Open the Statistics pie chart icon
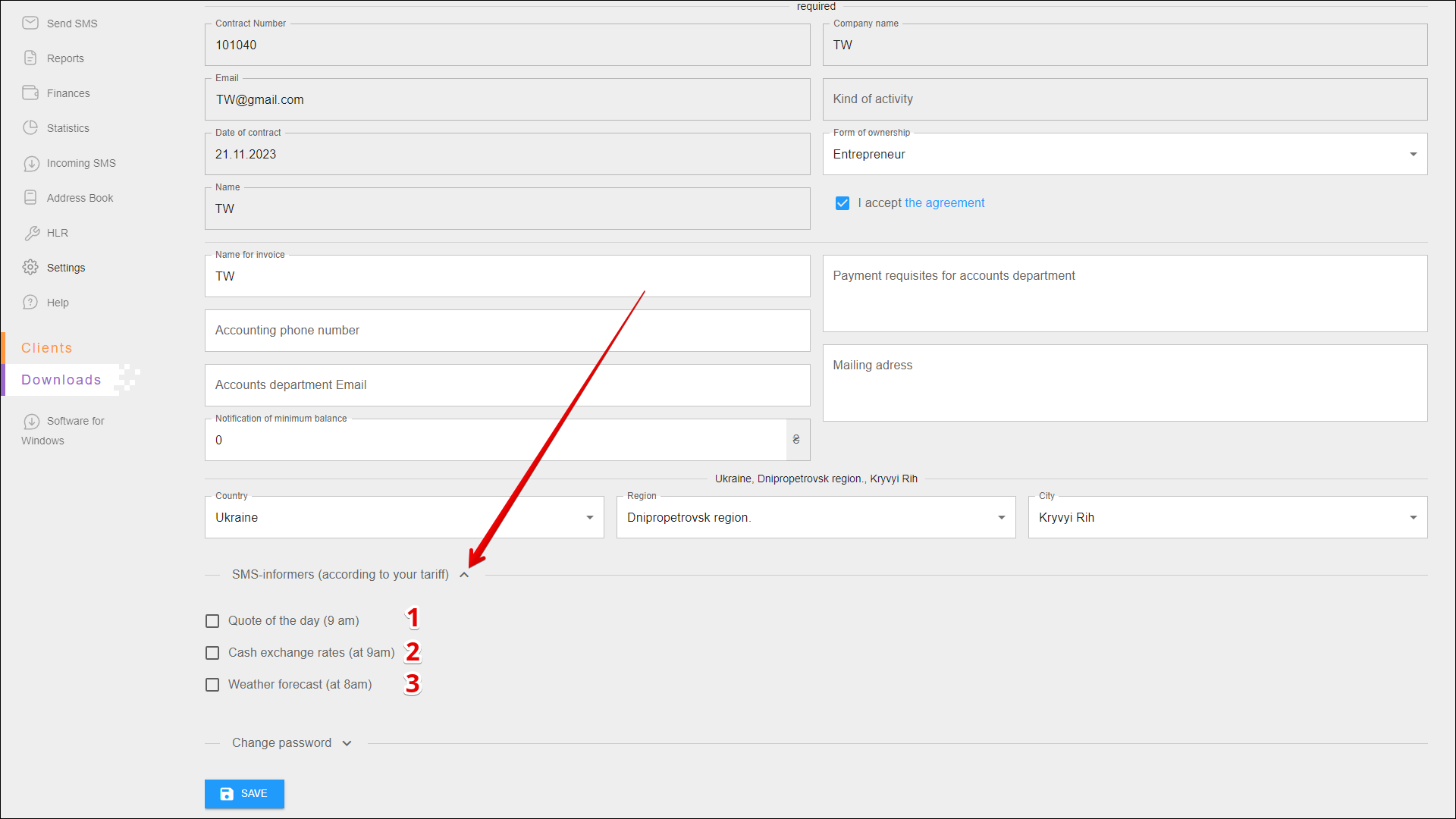This screenshot has width=1456, height=819. click(x=30, y=127)
